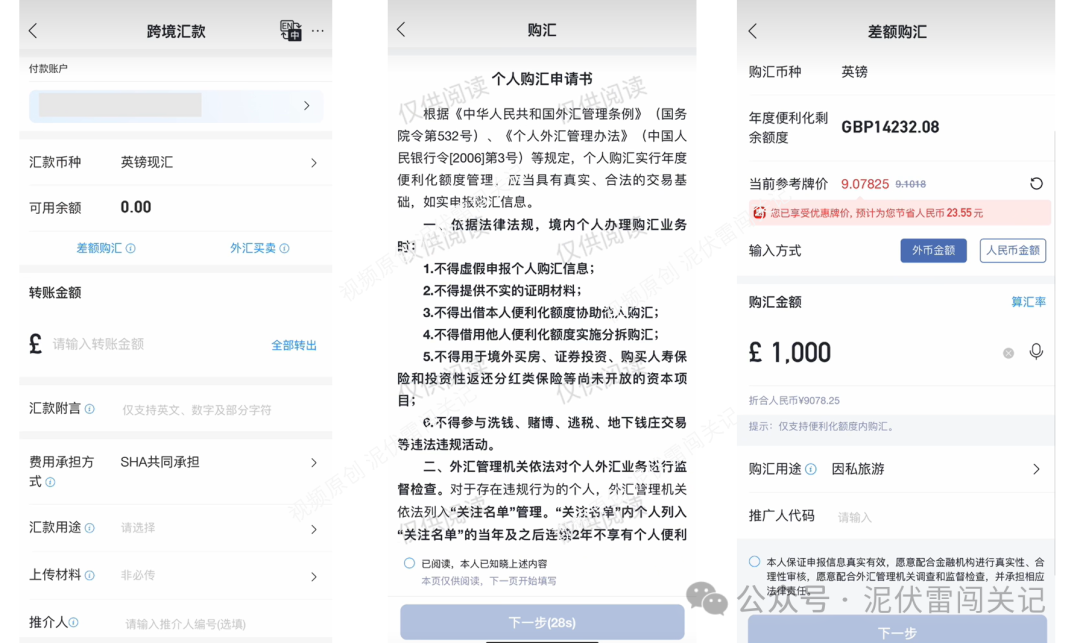Refresh the current reference exchange rate
1080x643 pixels.
(x=1038, y=183)
